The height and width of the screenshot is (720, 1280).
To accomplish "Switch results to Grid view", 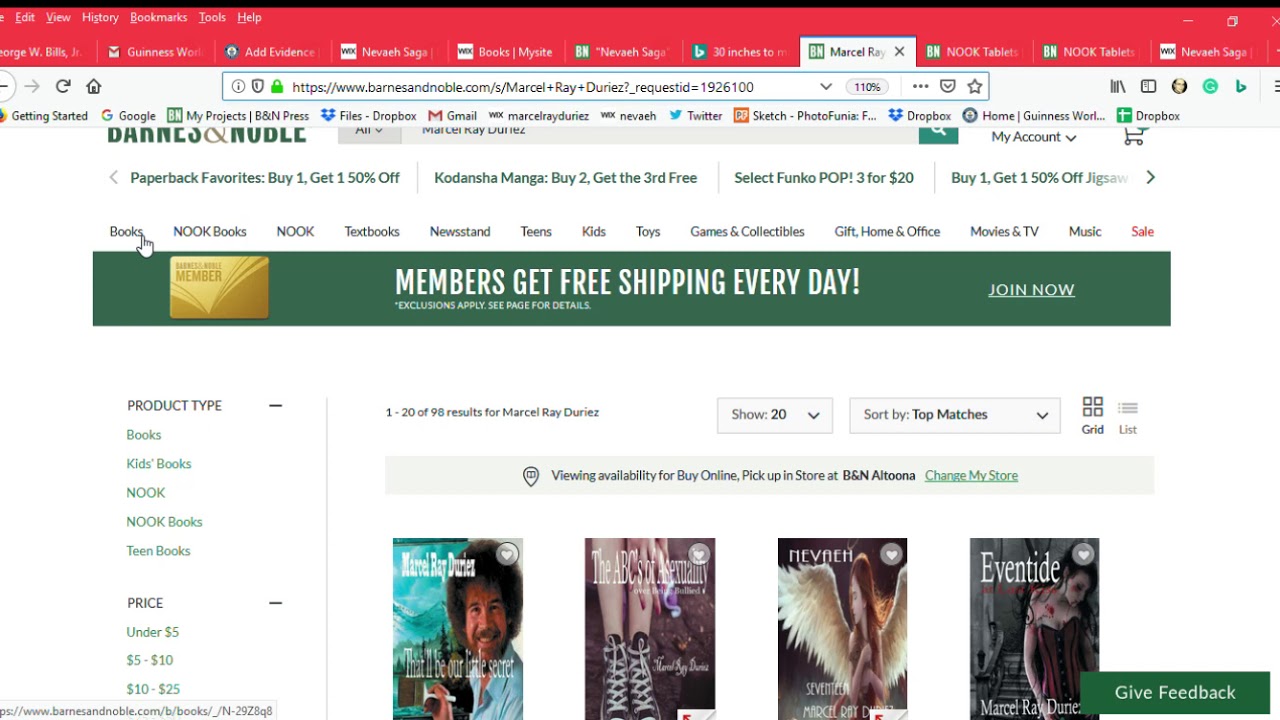I will pyautogui.click(x=1092, y=416).
